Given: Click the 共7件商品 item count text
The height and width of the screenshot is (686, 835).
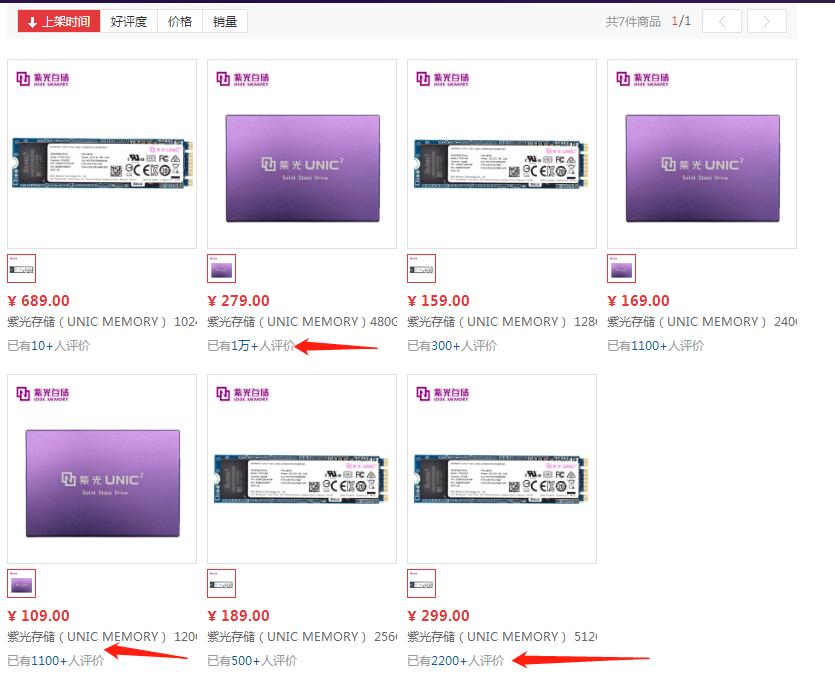Looking at the screenshot, I should 633,22.
